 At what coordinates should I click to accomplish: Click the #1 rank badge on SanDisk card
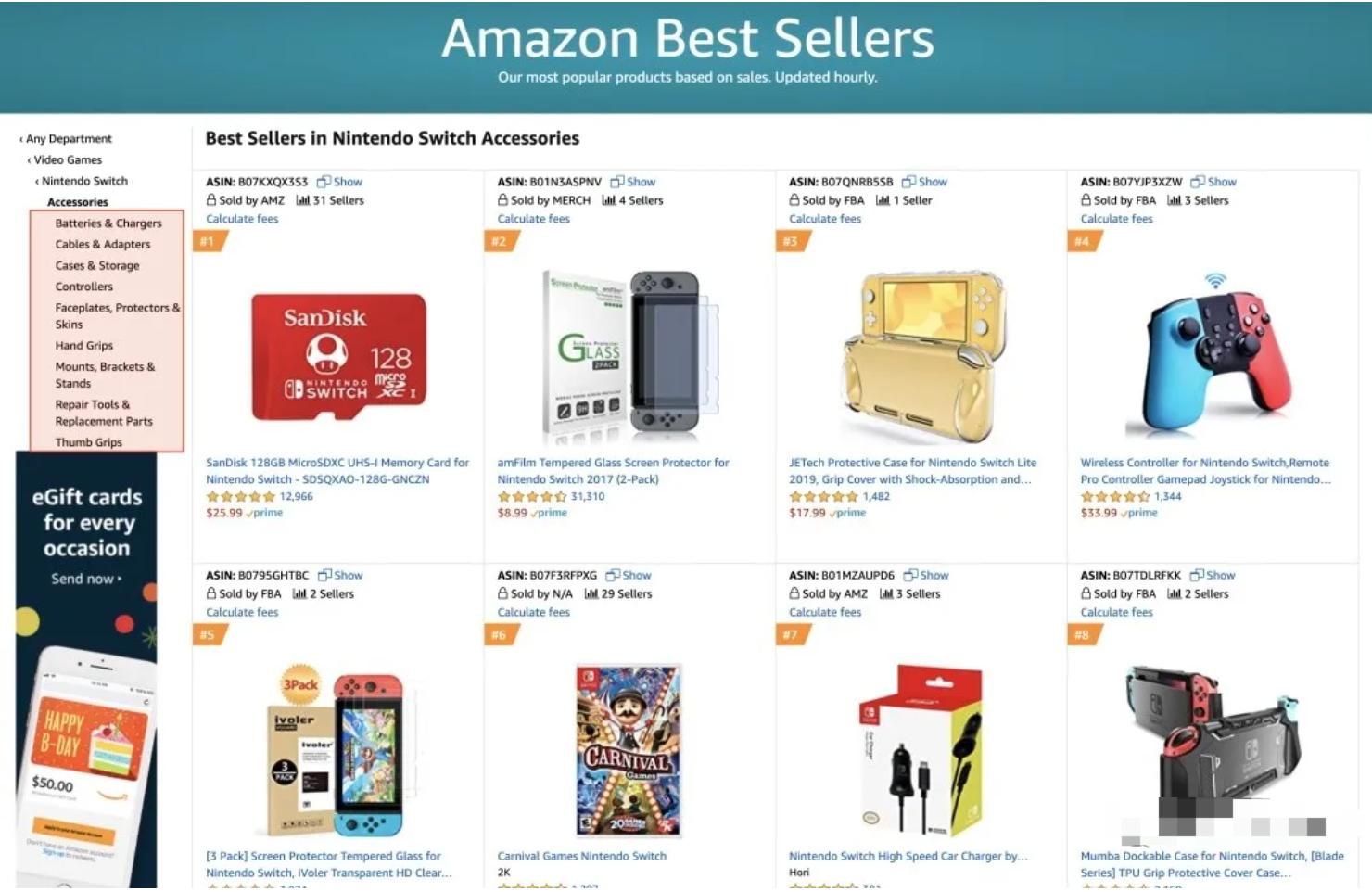pos(208,242)
